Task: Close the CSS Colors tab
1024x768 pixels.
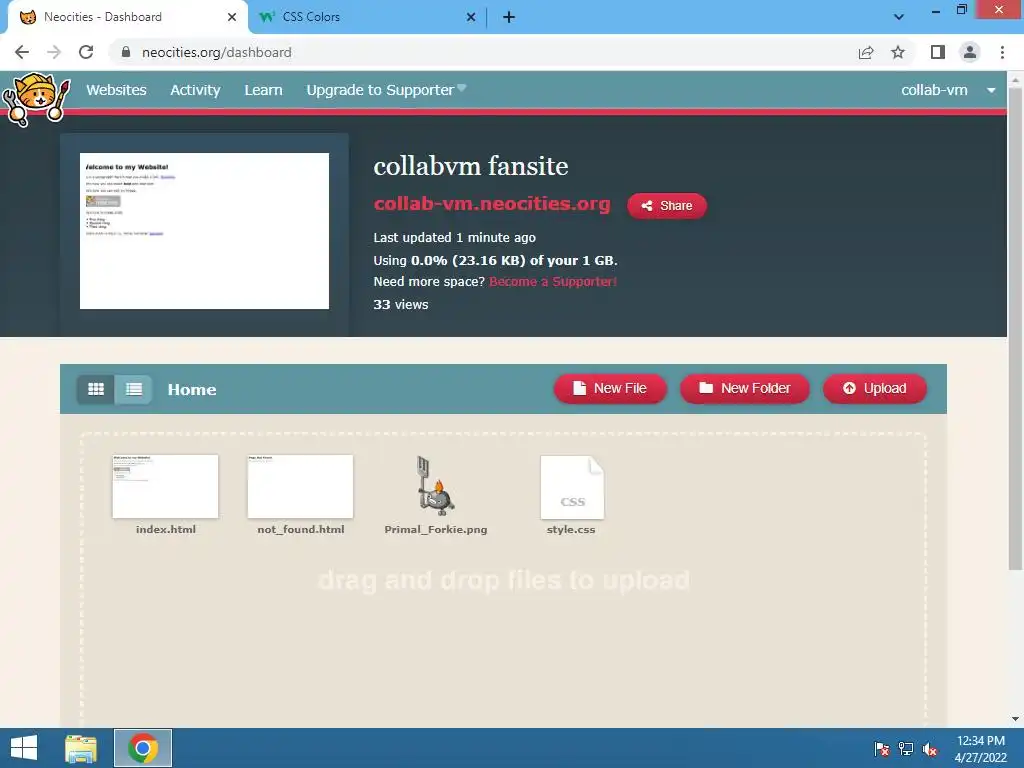Action: 471,17
